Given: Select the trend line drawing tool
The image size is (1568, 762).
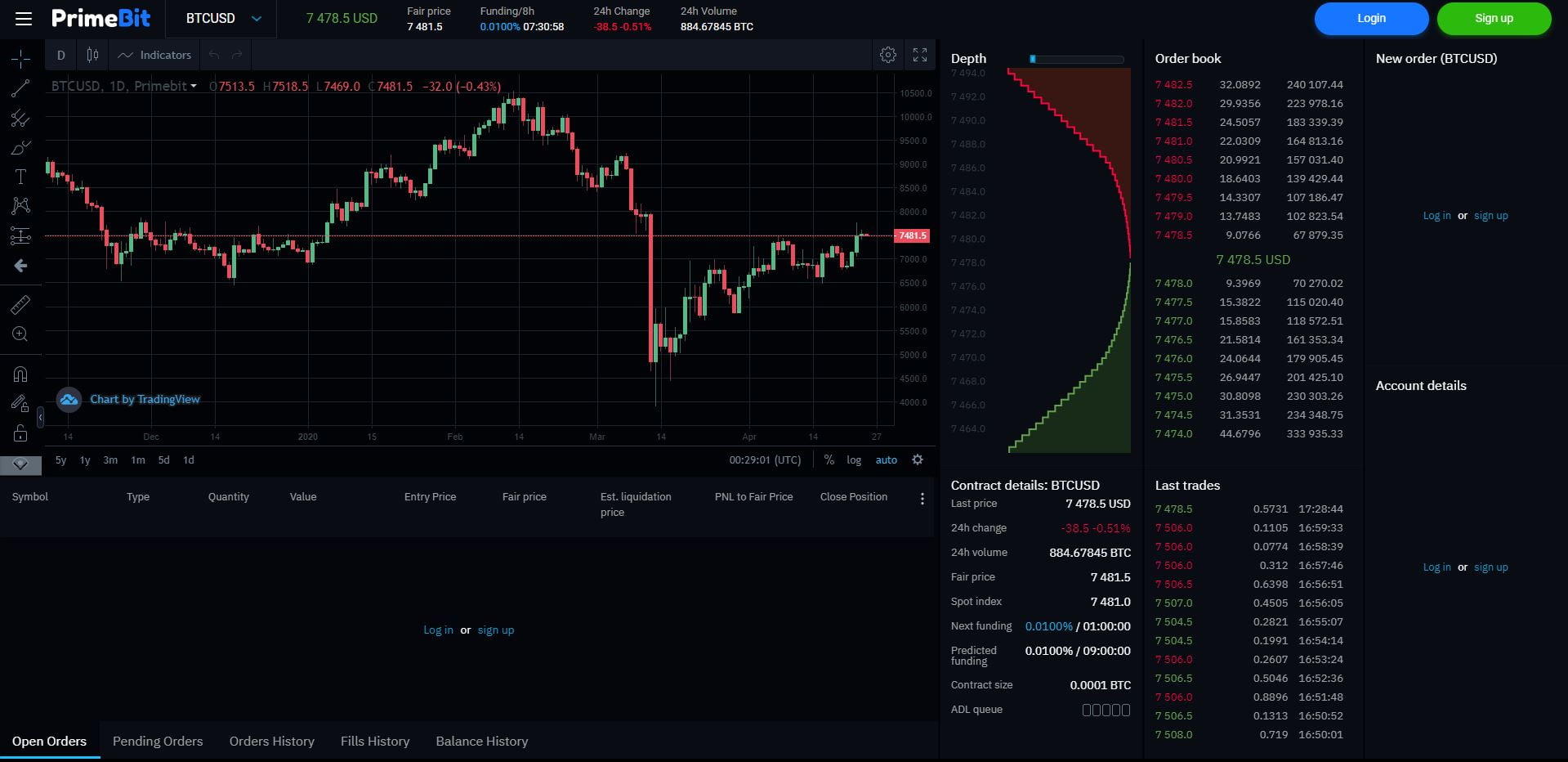Looking at the screenshot, I should [20, 88].
